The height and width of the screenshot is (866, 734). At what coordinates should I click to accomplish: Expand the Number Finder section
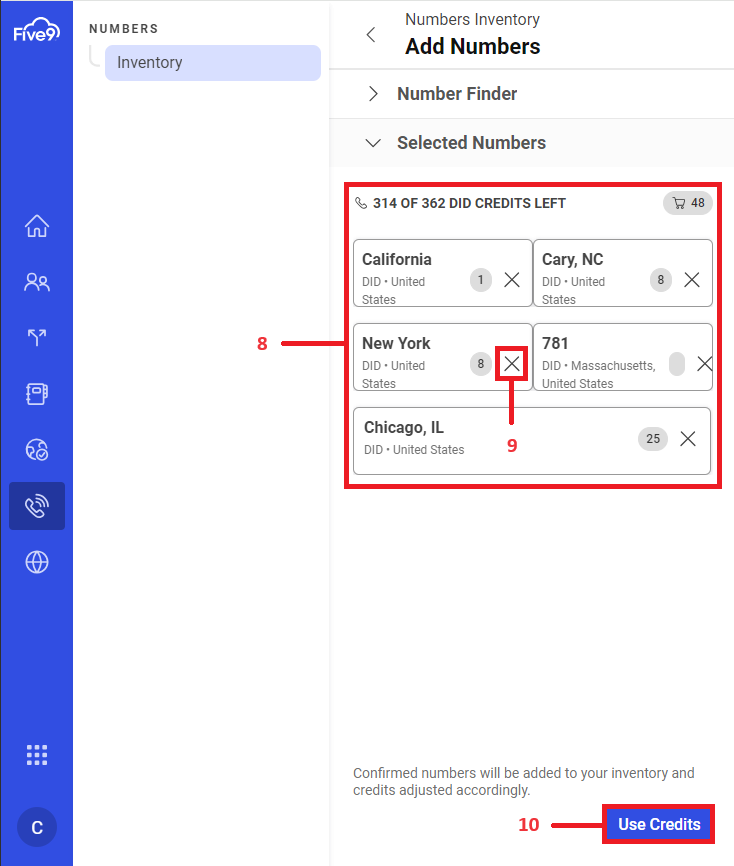pos(373,94)
